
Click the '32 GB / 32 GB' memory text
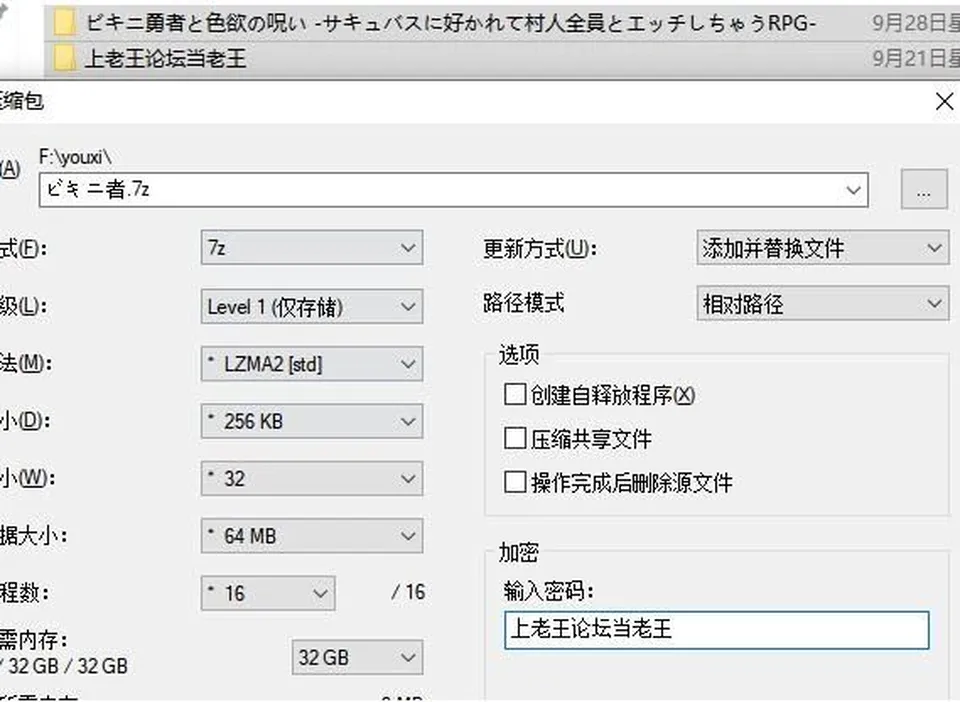[x=67, y=665]
